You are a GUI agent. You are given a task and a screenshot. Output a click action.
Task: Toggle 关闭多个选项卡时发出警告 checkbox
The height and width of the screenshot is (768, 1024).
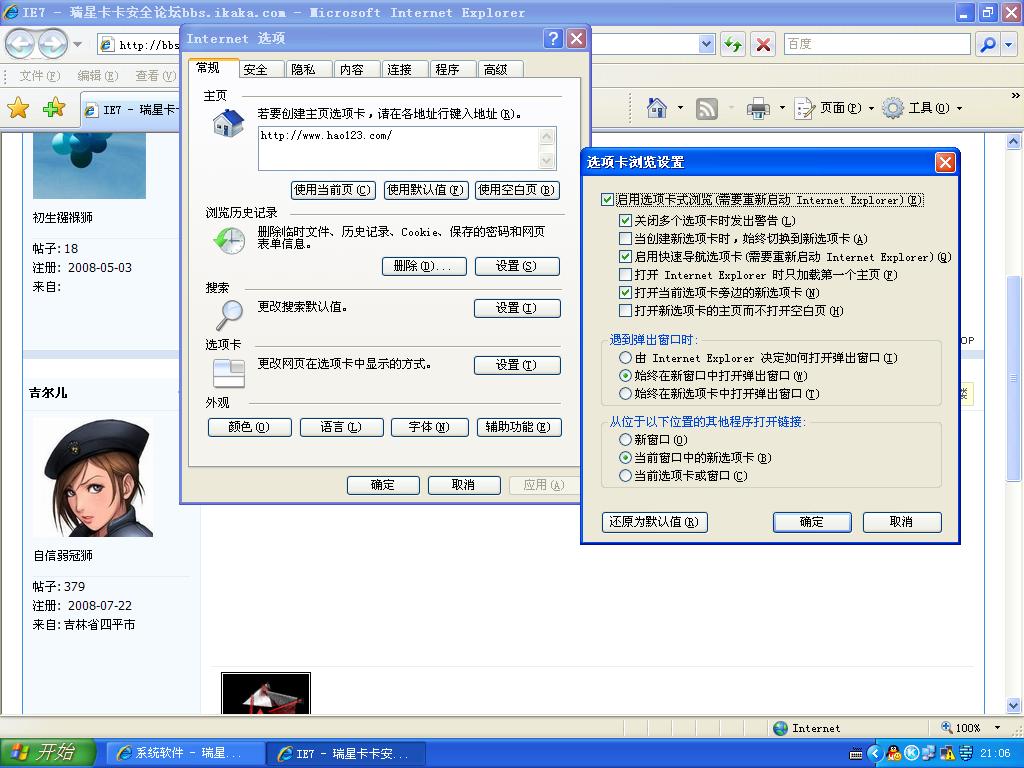625,221
